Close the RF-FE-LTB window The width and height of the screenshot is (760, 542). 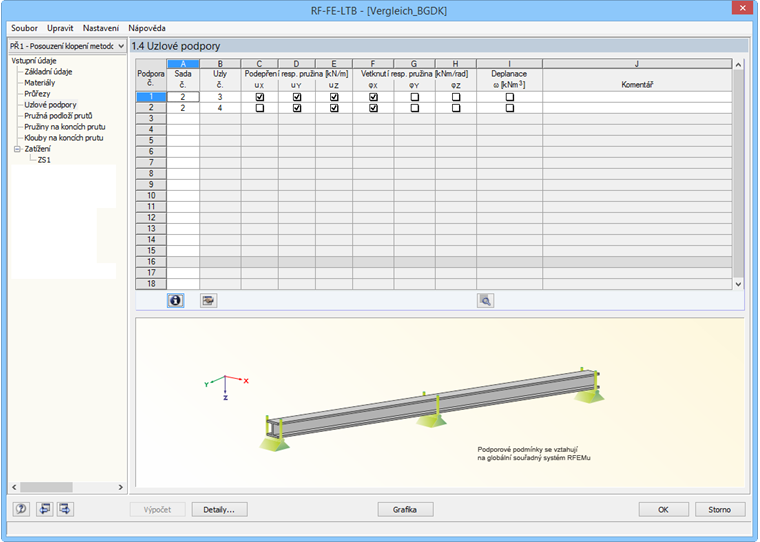[742, 8]
